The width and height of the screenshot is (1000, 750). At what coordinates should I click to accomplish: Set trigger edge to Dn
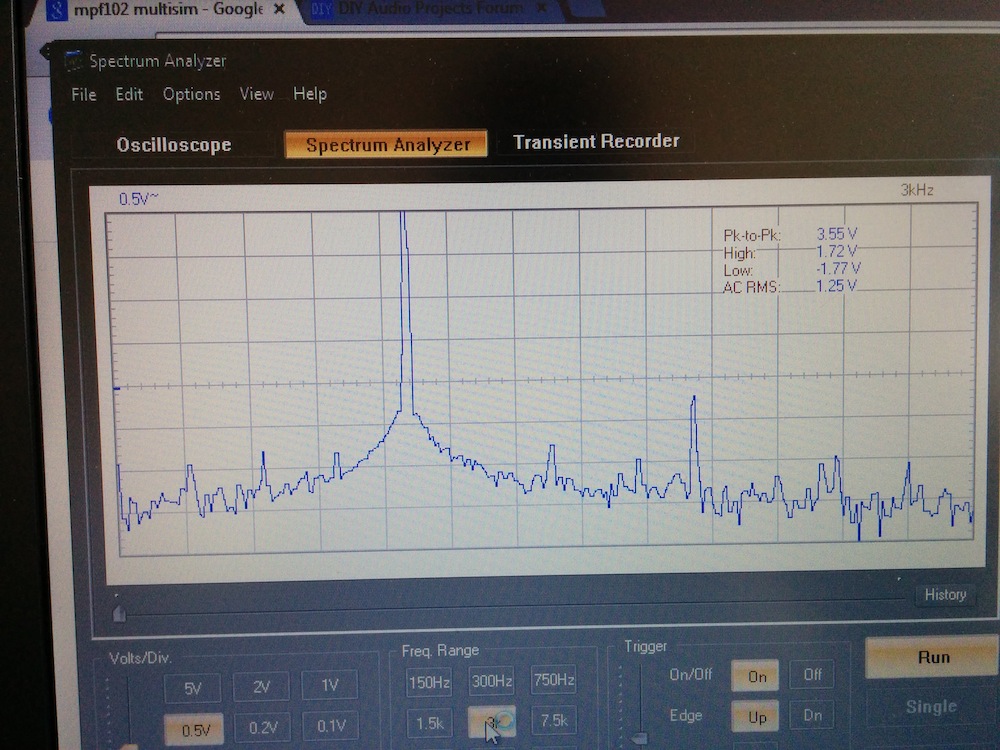tap(812, 715)
